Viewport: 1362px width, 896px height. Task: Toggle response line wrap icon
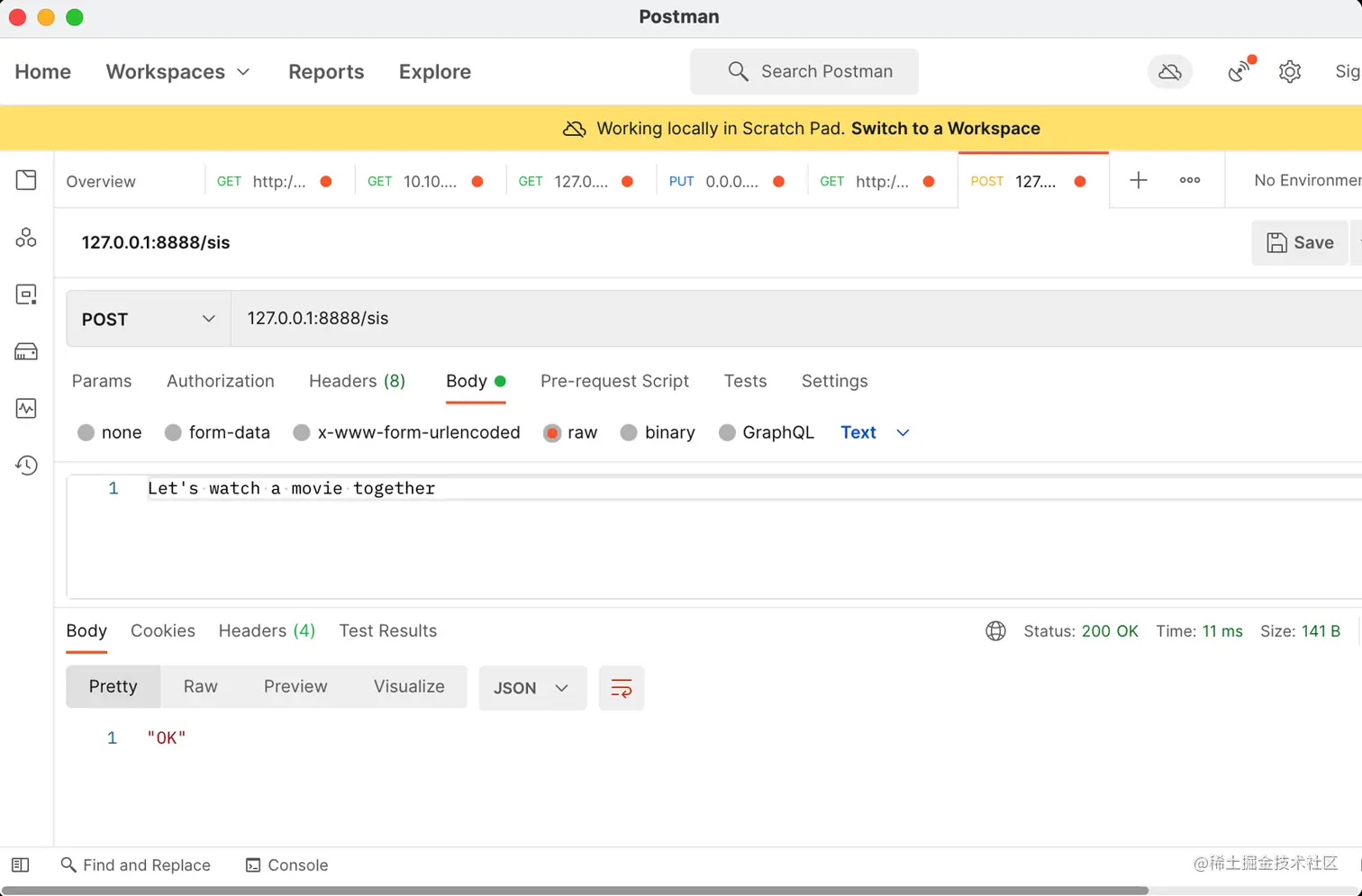622,689
